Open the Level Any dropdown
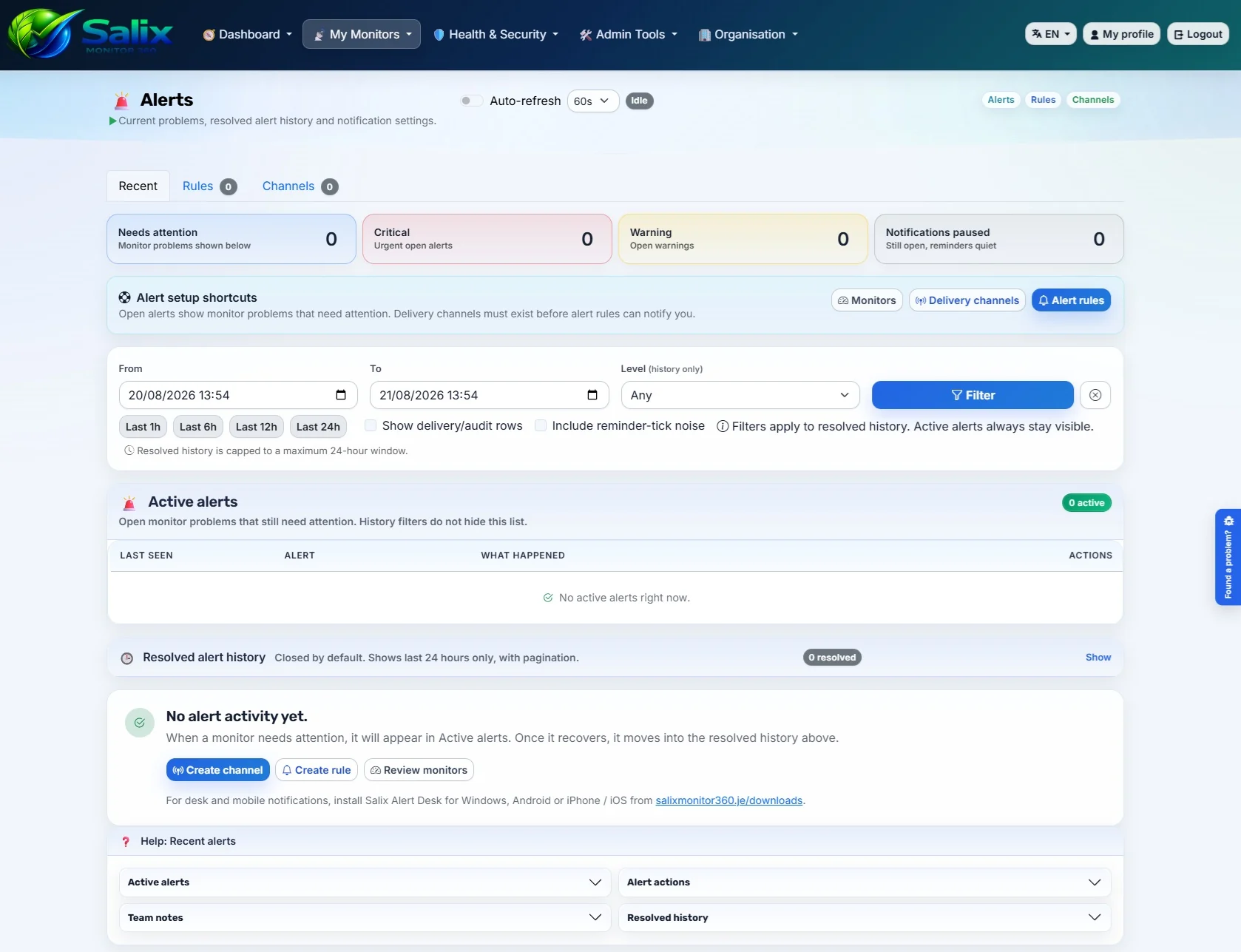1241x952 pixels. point(740,395)
